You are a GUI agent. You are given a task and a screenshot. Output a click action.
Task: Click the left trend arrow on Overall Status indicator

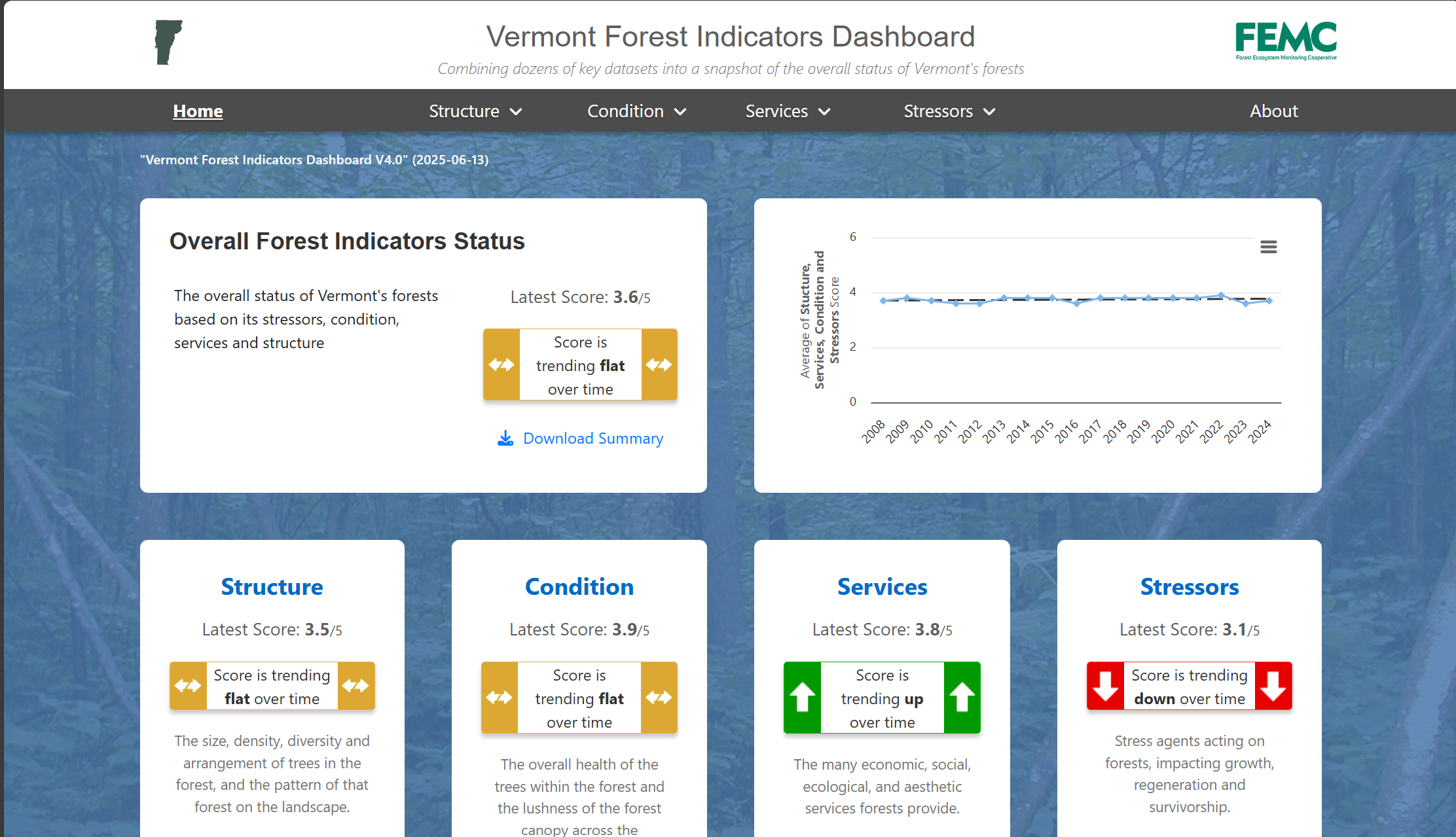(501, 365)
